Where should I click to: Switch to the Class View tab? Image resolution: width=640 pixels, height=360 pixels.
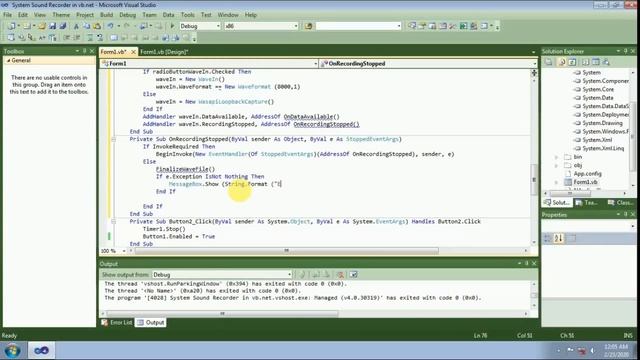click(x=620, y=202)
